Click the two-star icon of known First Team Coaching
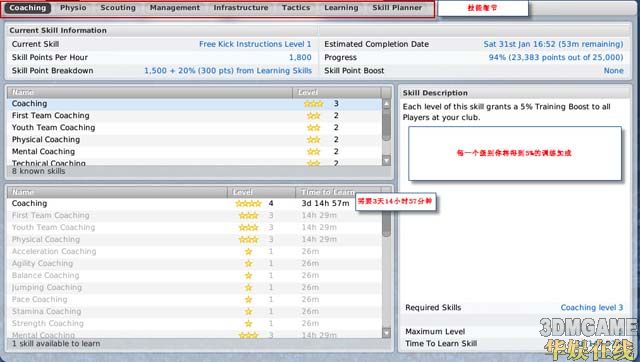This screenshot has height=362, width=640. [313, 115]
